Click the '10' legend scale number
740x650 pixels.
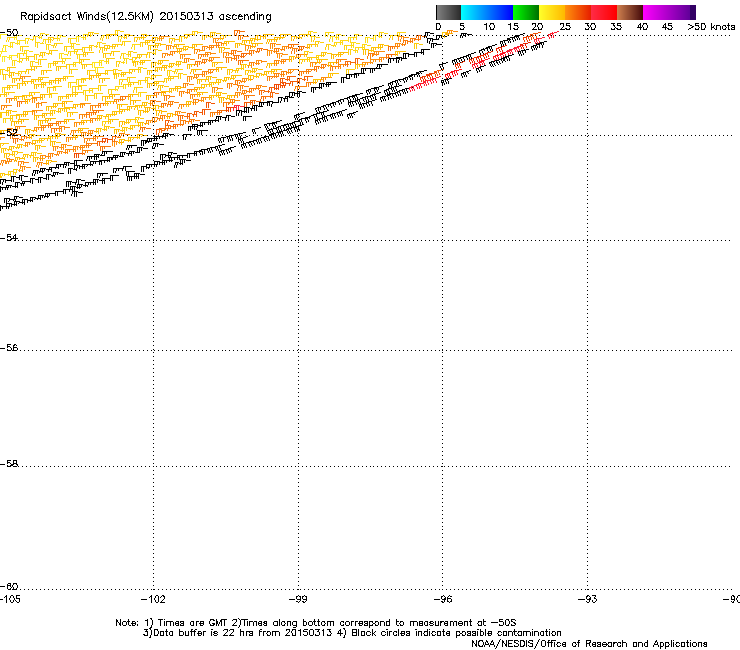[x=489, y=27]
